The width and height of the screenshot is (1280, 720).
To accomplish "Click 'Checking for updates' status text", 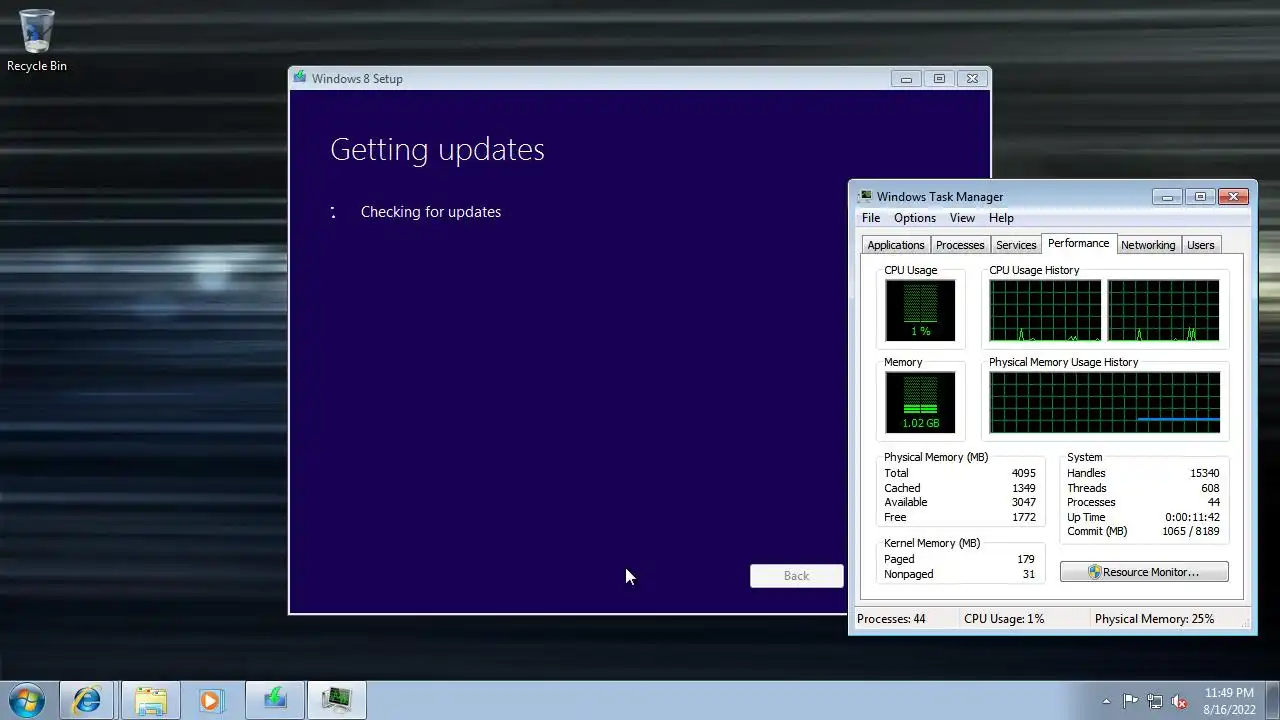I will [x=431, y=212].
